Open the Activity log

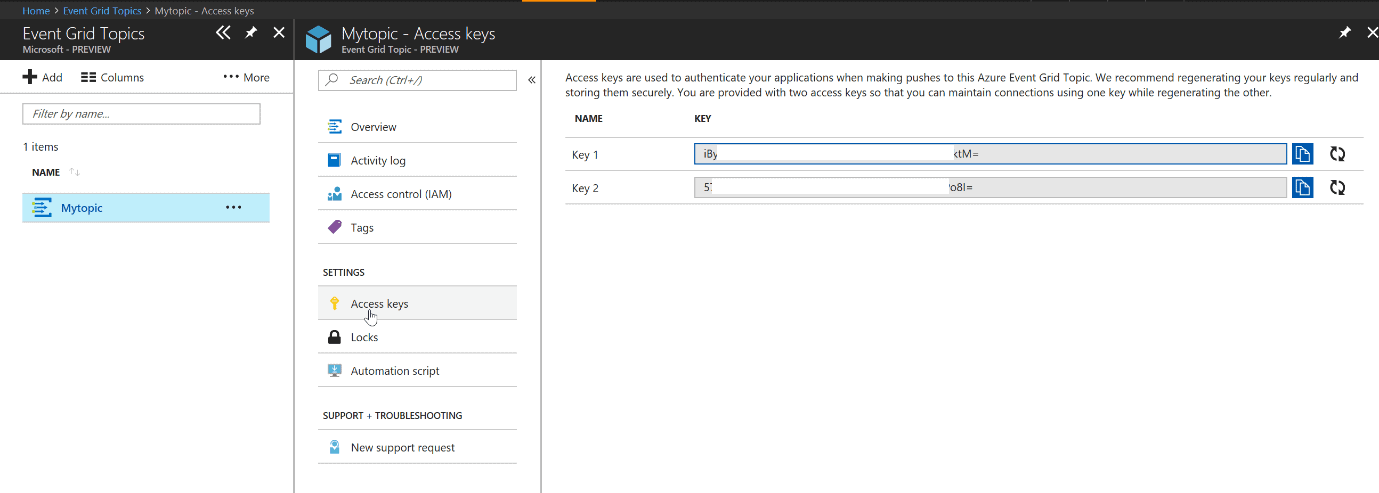point(417,160)
